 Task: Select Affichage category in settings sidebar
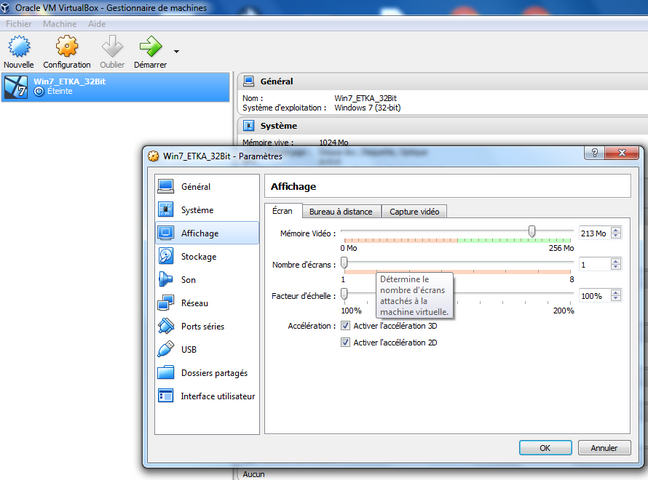(207, 233)
